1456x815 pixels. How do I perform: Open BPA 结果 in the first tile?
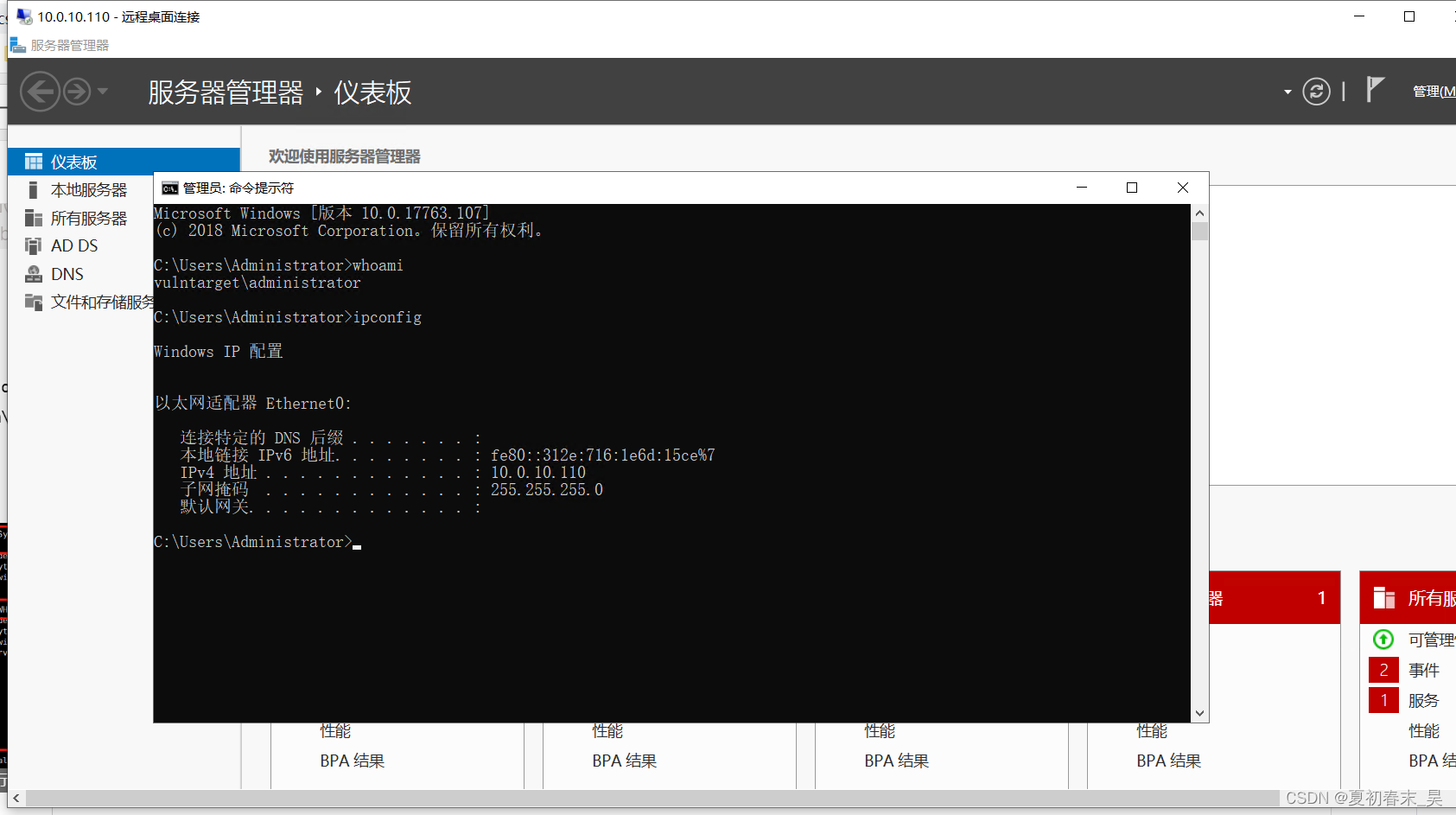(x=353, y=761)
